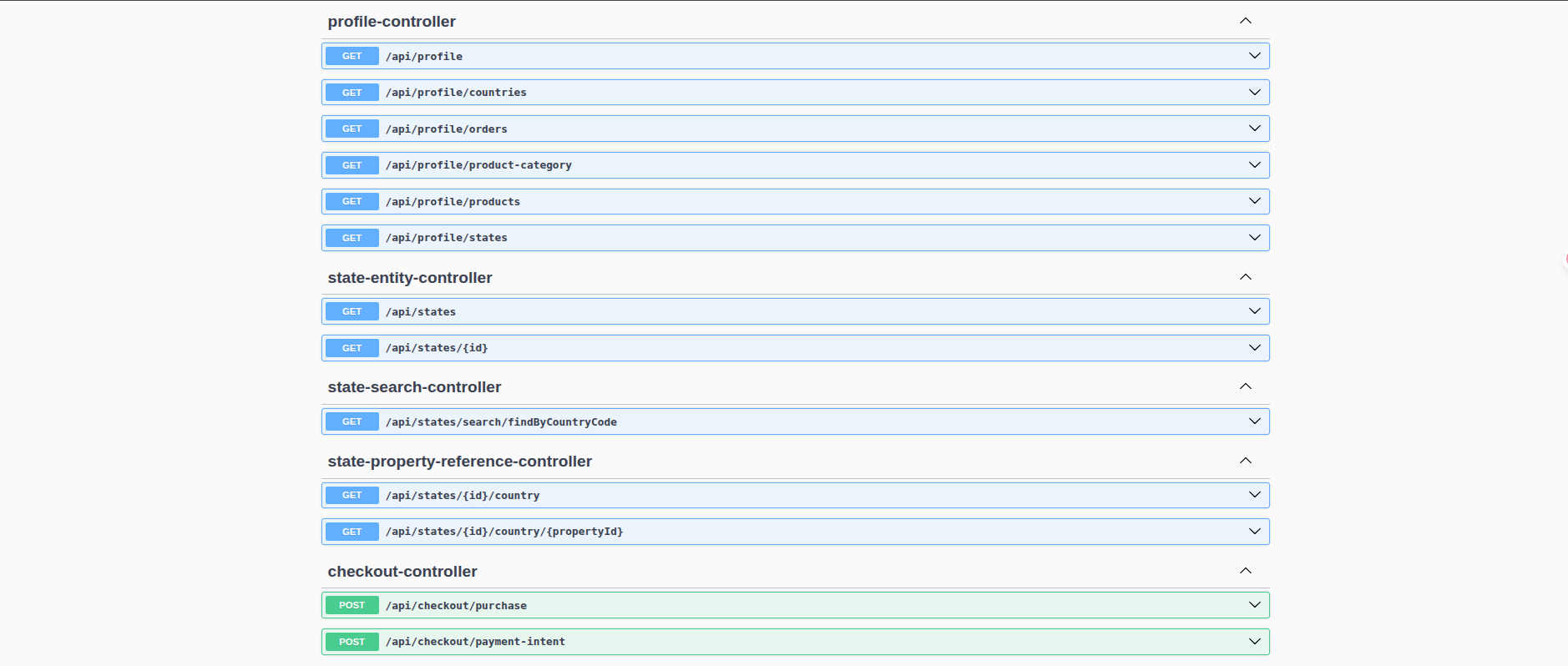Click the GET badge for /api/profile
This screenshot has height=666, width=1568.
coord(352,56)
